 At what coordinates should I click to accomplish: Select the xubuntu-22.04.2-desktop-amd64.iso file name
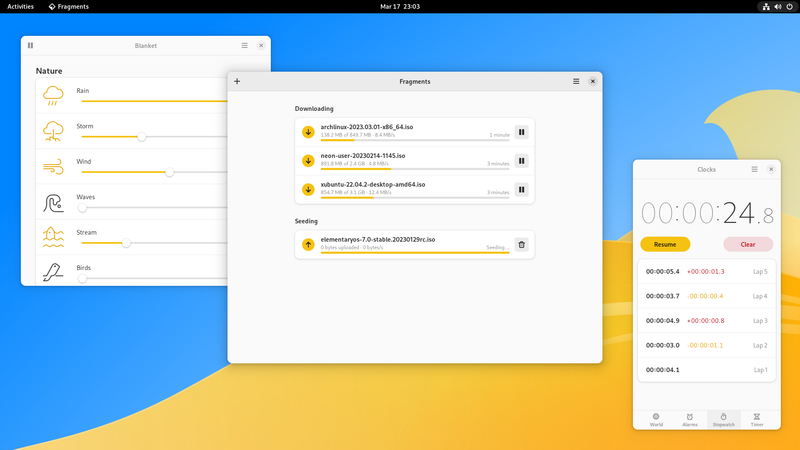[x=373, y=184]
